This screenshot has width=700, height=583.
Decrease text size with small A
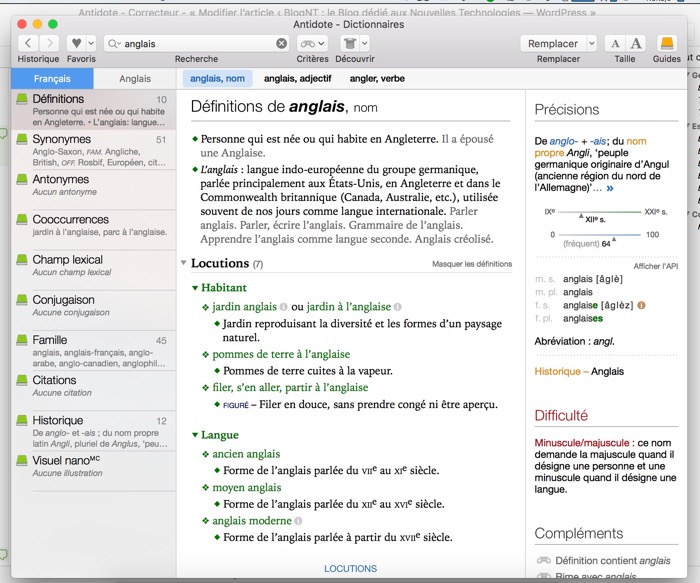(x=615, y=43)
